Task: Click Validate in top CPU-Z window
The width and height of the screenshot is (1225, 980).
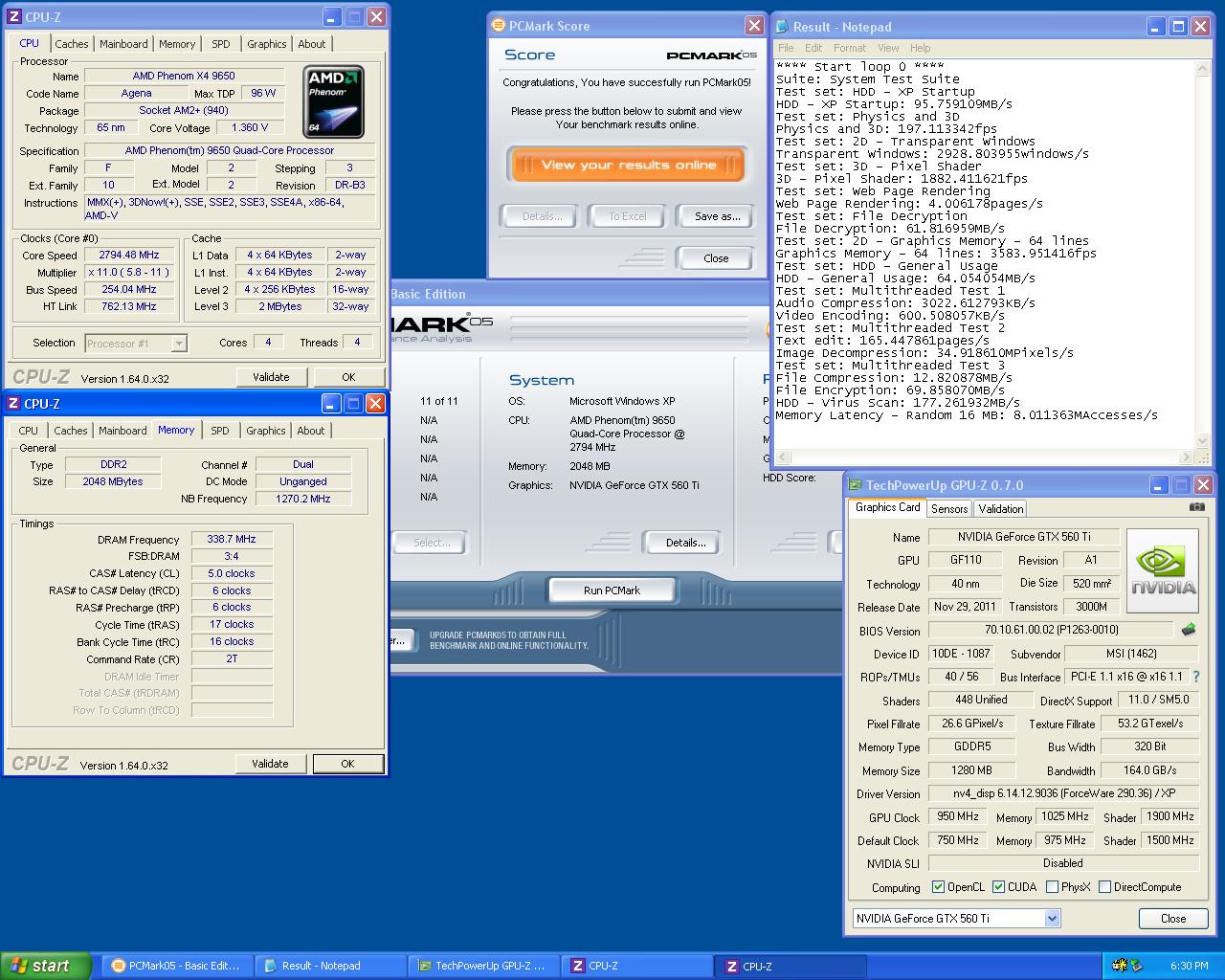Action: (271, 377)
